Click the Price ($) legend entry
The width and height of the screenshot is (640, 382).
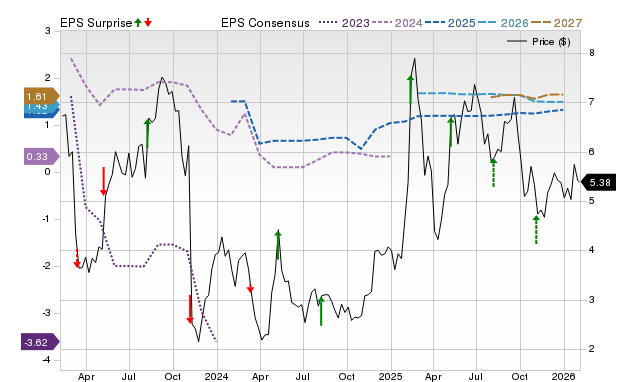pyautogui.click(x=539, y=42)
